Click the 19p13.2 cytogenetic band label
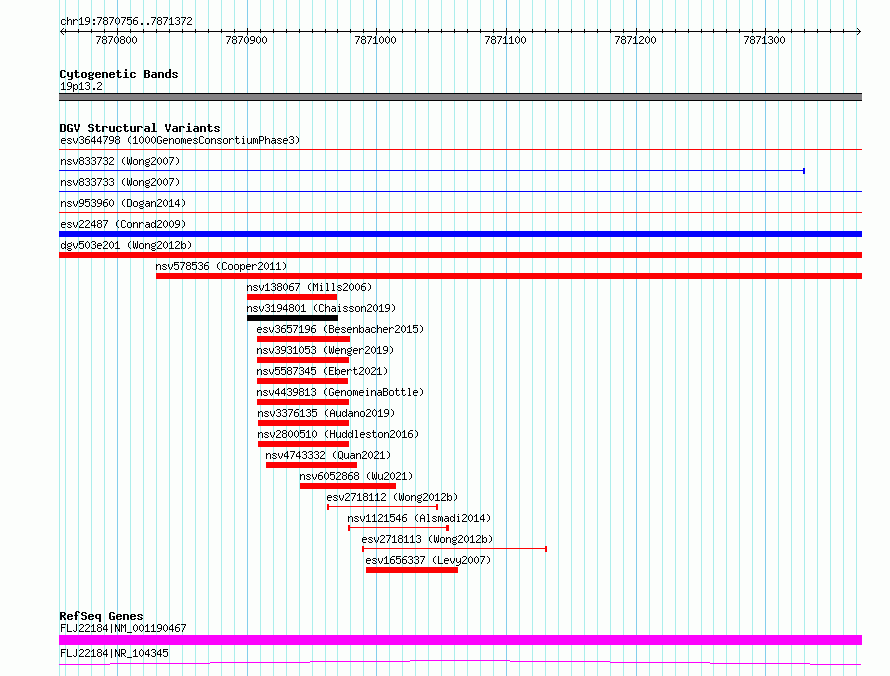 [81, 86]
